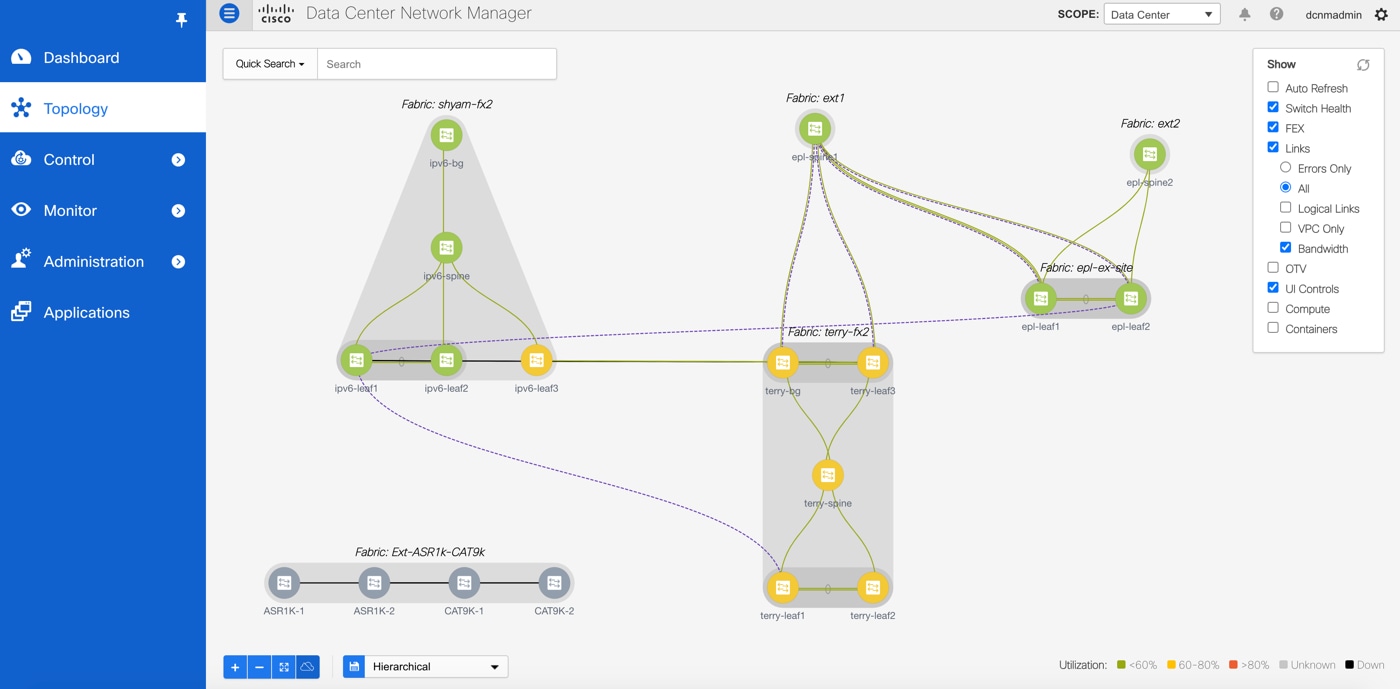Viewport: 1400px width, 689px height.
Task: Select the ipv6-leaf2 switch node
Action: [x=446, y=360]
